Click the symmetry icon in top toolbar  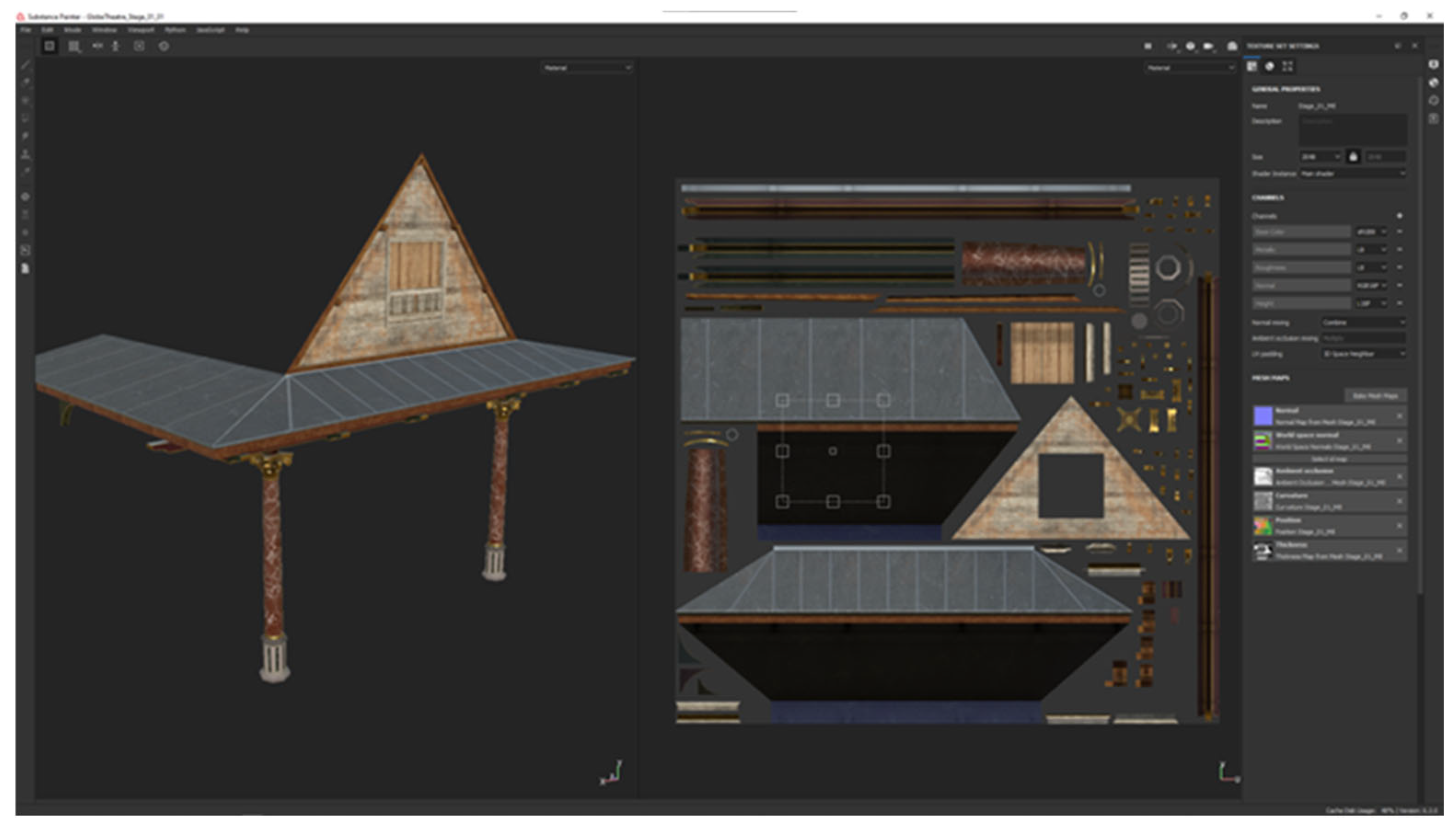click(x=97, y=46)
